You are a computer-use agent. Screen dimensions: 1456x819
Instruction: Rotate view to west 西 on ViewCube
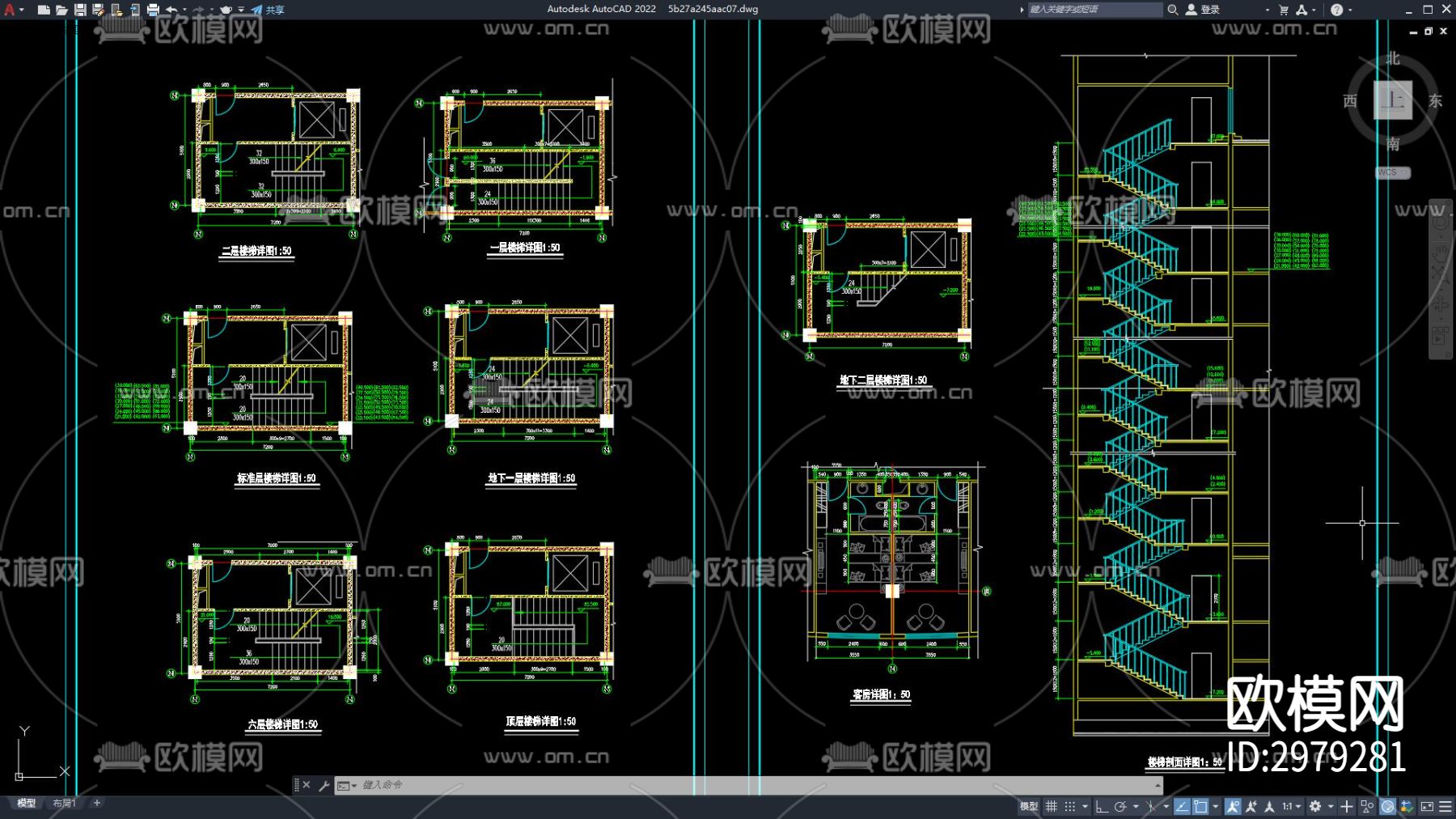point(1350,100)
